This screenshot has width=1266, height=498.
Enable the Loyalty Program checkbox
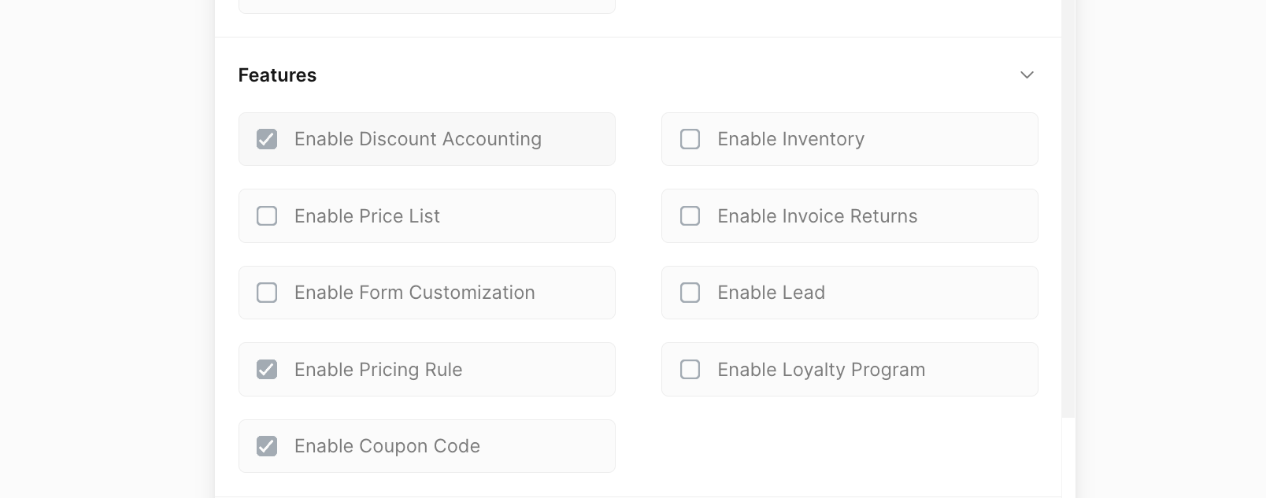(690, 370)
